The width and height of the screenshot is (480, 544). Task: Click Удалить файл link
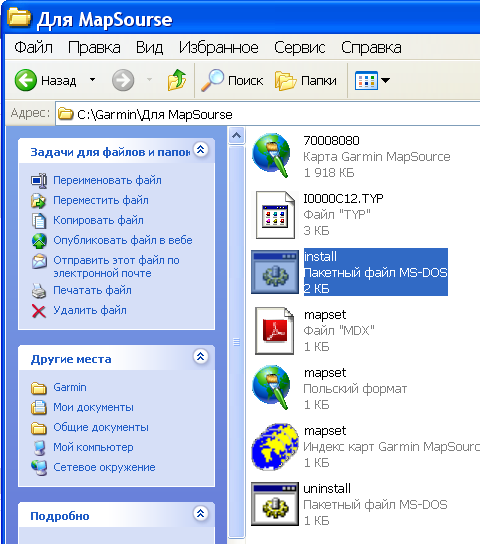point(90,310)
